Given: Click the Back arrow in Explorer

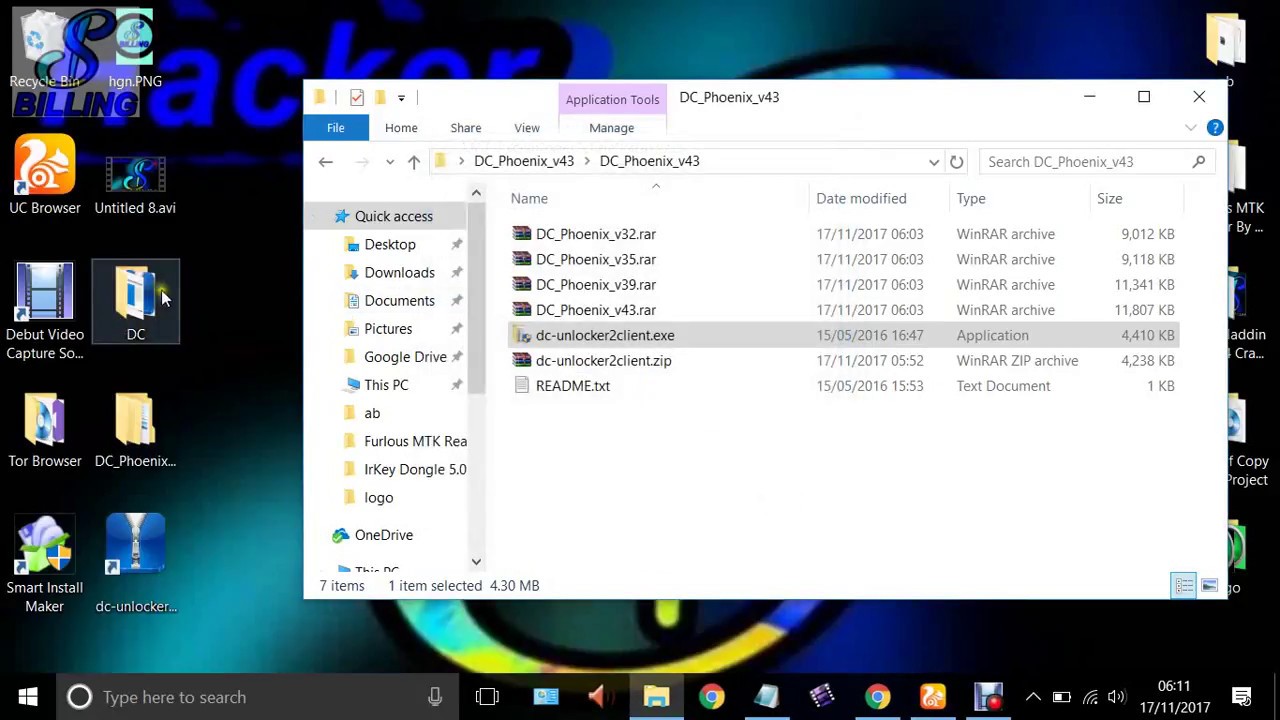Looking at the screenshot, I should pos(325,162).
